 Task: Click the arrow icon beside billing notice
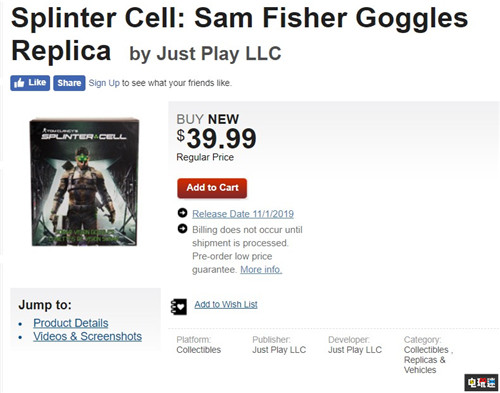(182, 229)
